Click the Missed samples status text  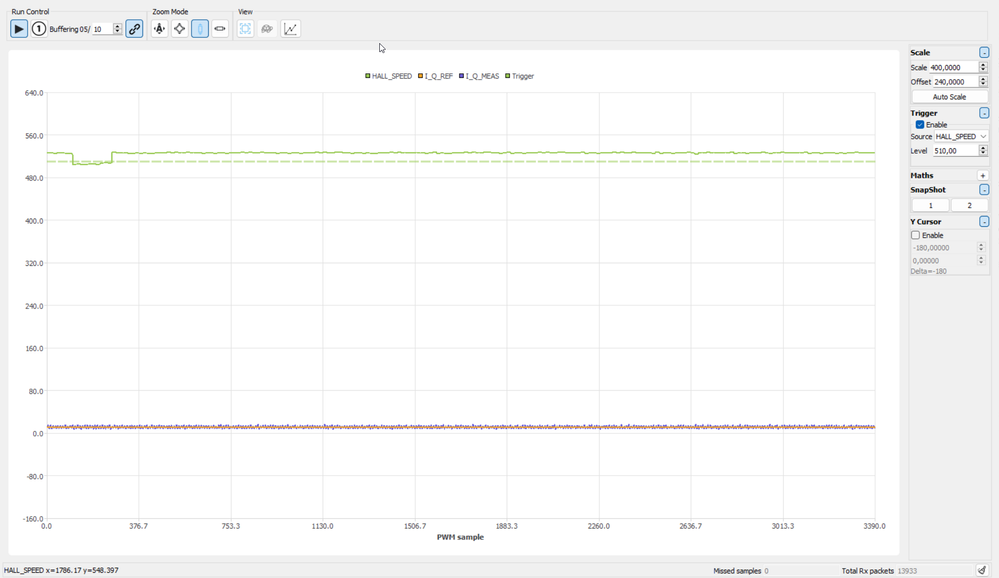pyautogui.click(x=740, y=571)
